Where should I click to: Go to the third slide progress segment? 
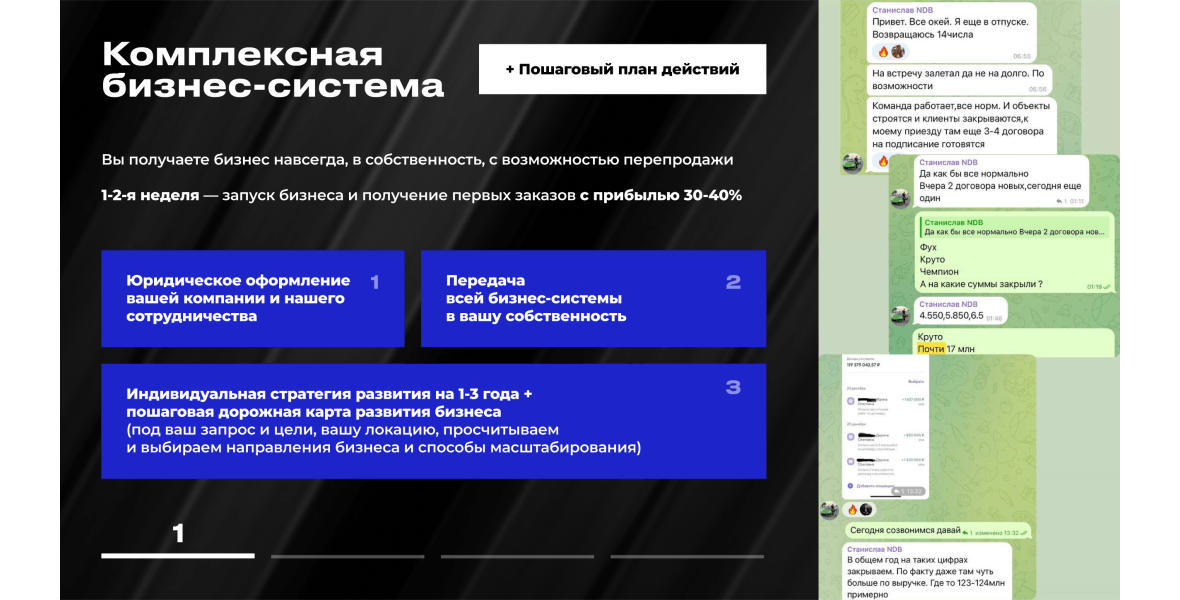[x=517, y=556]
